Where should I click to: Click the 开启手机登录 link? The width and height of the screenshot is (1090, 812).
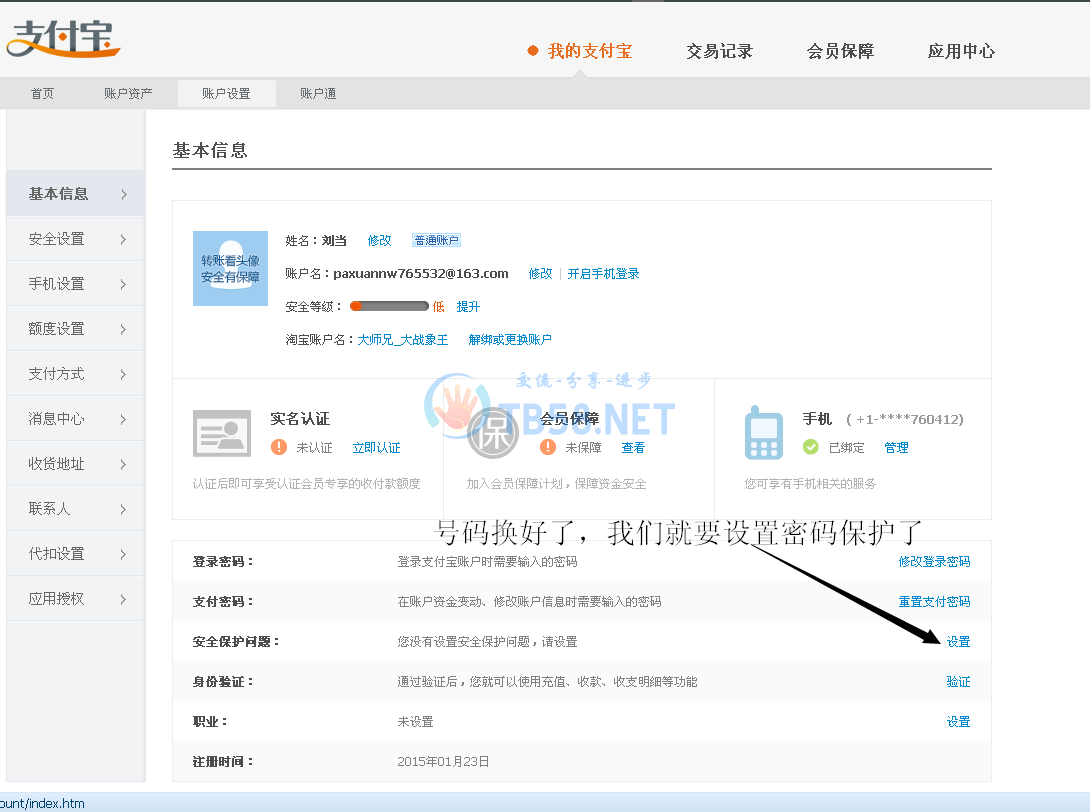pyautogui.click(x=603, y=274)
